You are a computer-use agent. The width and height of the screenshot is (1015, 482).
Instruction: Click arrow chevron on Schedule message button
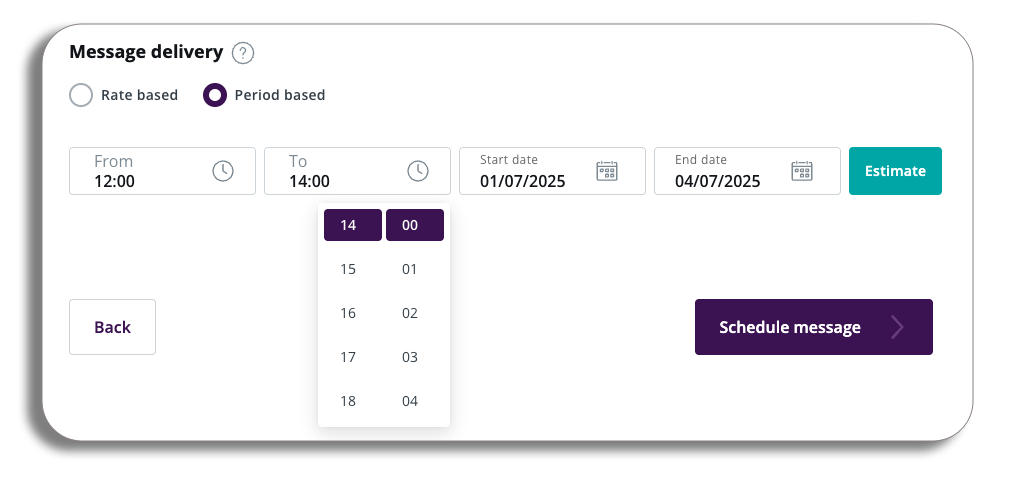tap(897, 327)
